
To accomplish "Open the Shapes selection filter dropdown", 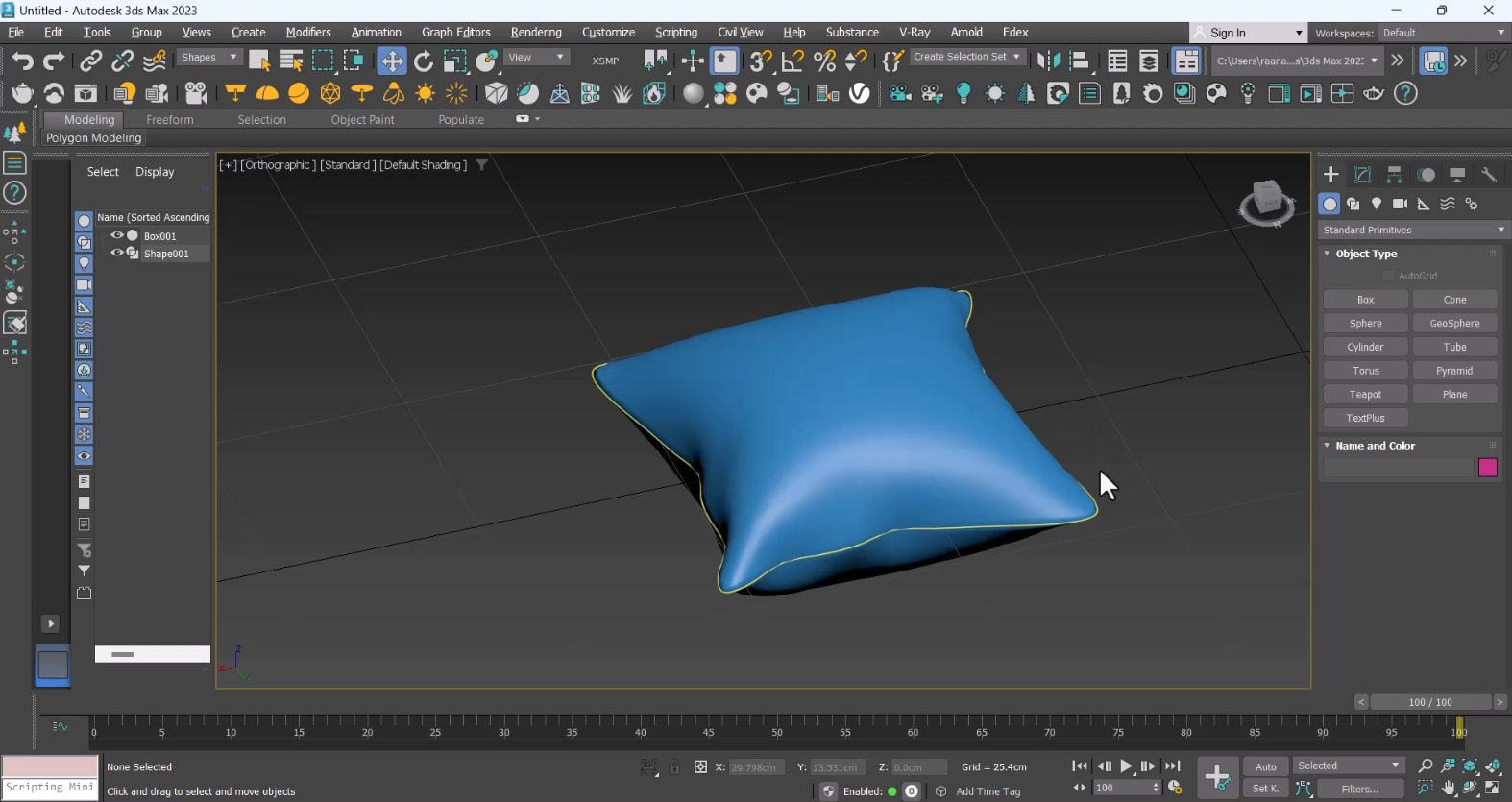I will (209, 58).
